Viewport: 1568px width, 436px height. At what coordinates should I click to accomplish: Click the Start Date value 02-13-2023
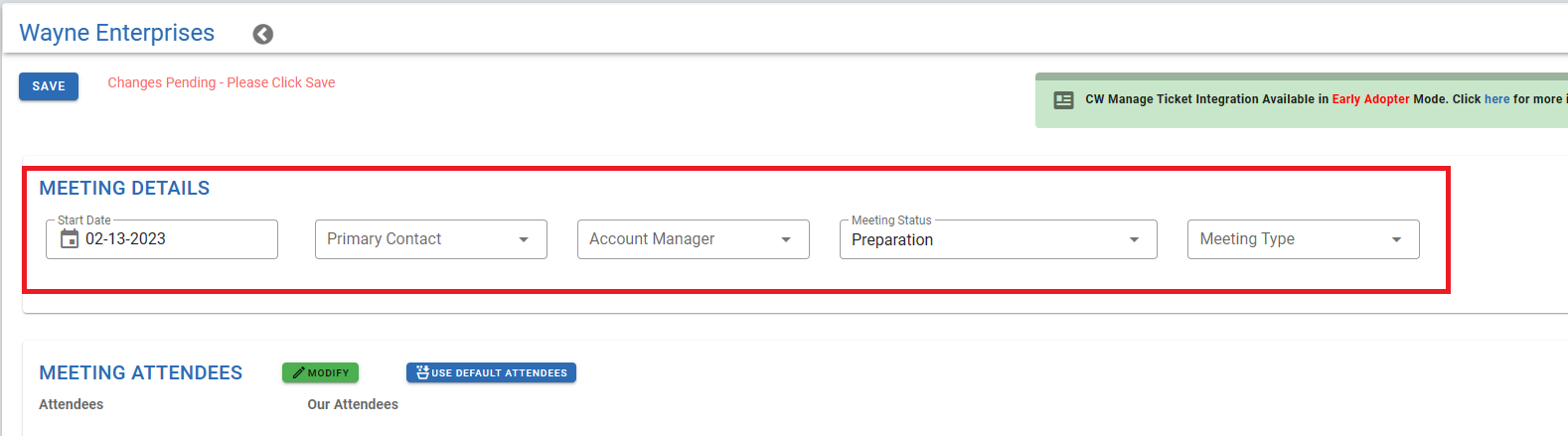(125, 239)
